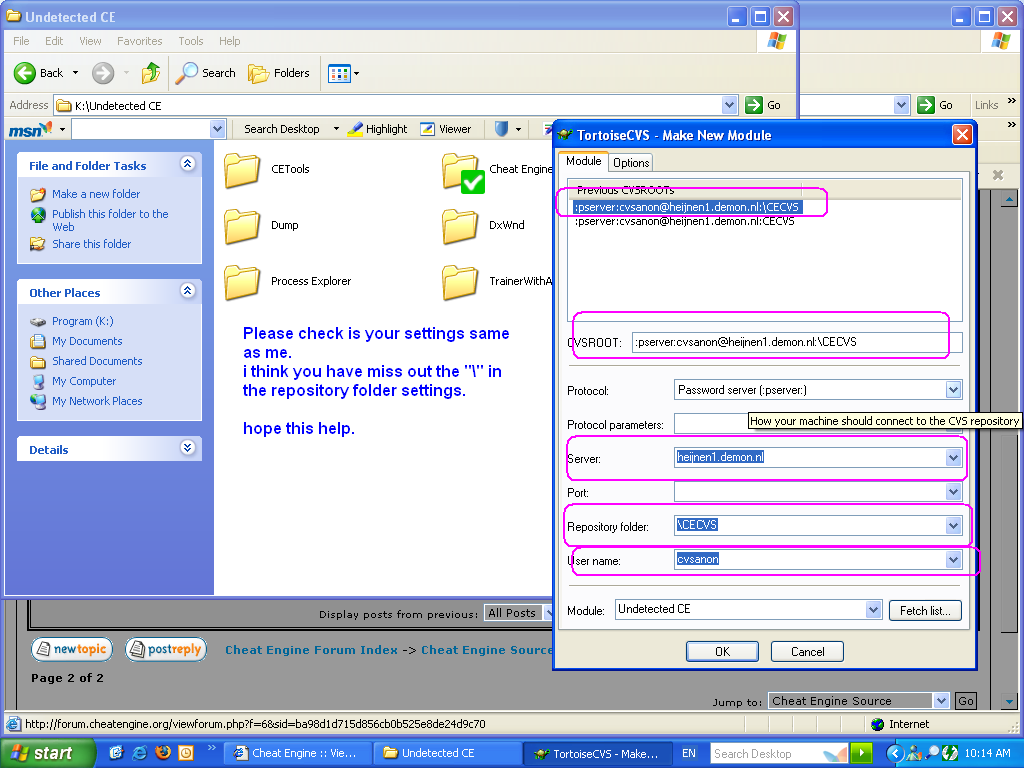Open the File menu in Explorer
The width and height of the screenshot is (1024, 768).
(x=21, y=41)
